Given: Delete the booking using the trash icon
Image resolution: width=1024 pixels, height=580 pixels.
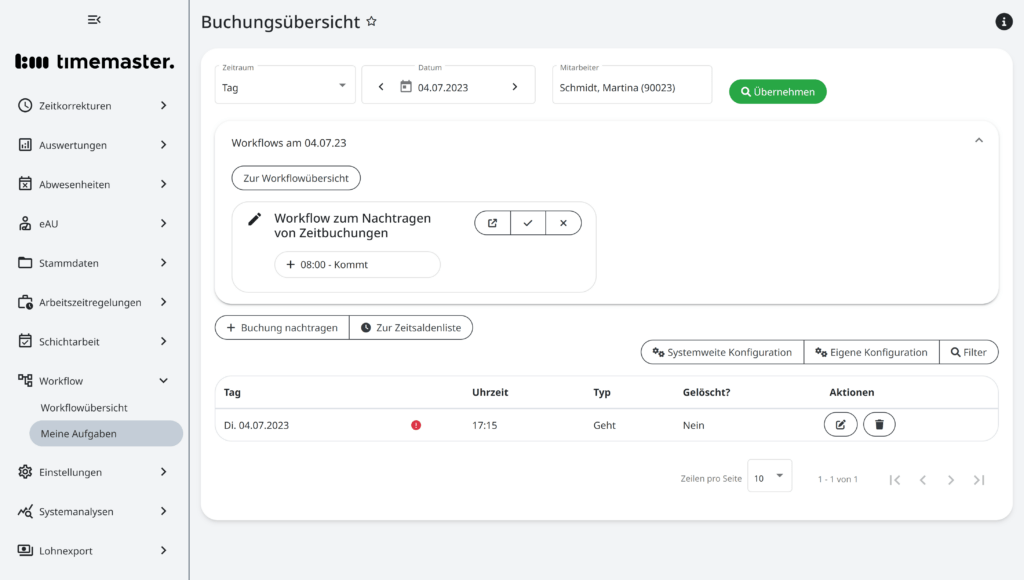Looking at the screenshot, I should tap(879, 424).
